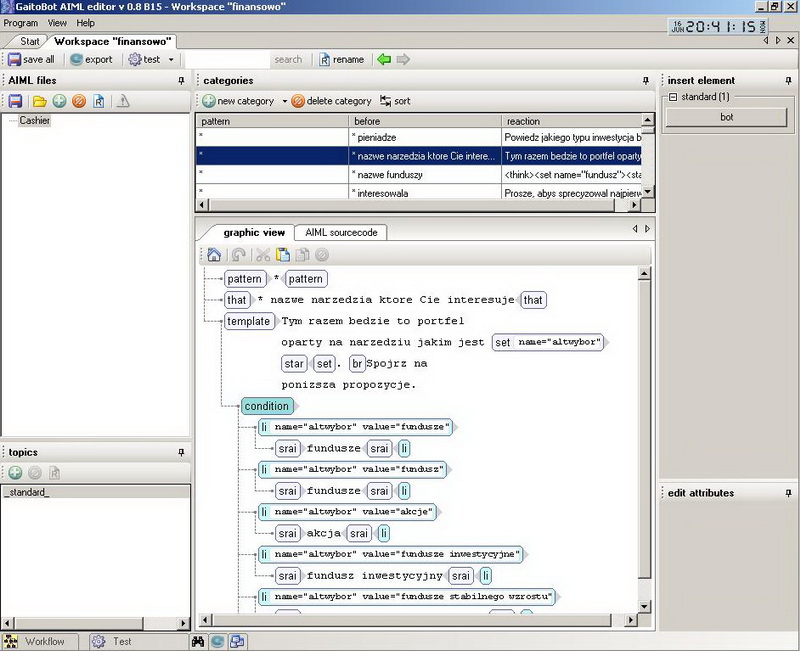The height and width of the screenshot is (651, 800).
Task: Open the Program menu
Action: pyautogui.click(x=20, y=23)
